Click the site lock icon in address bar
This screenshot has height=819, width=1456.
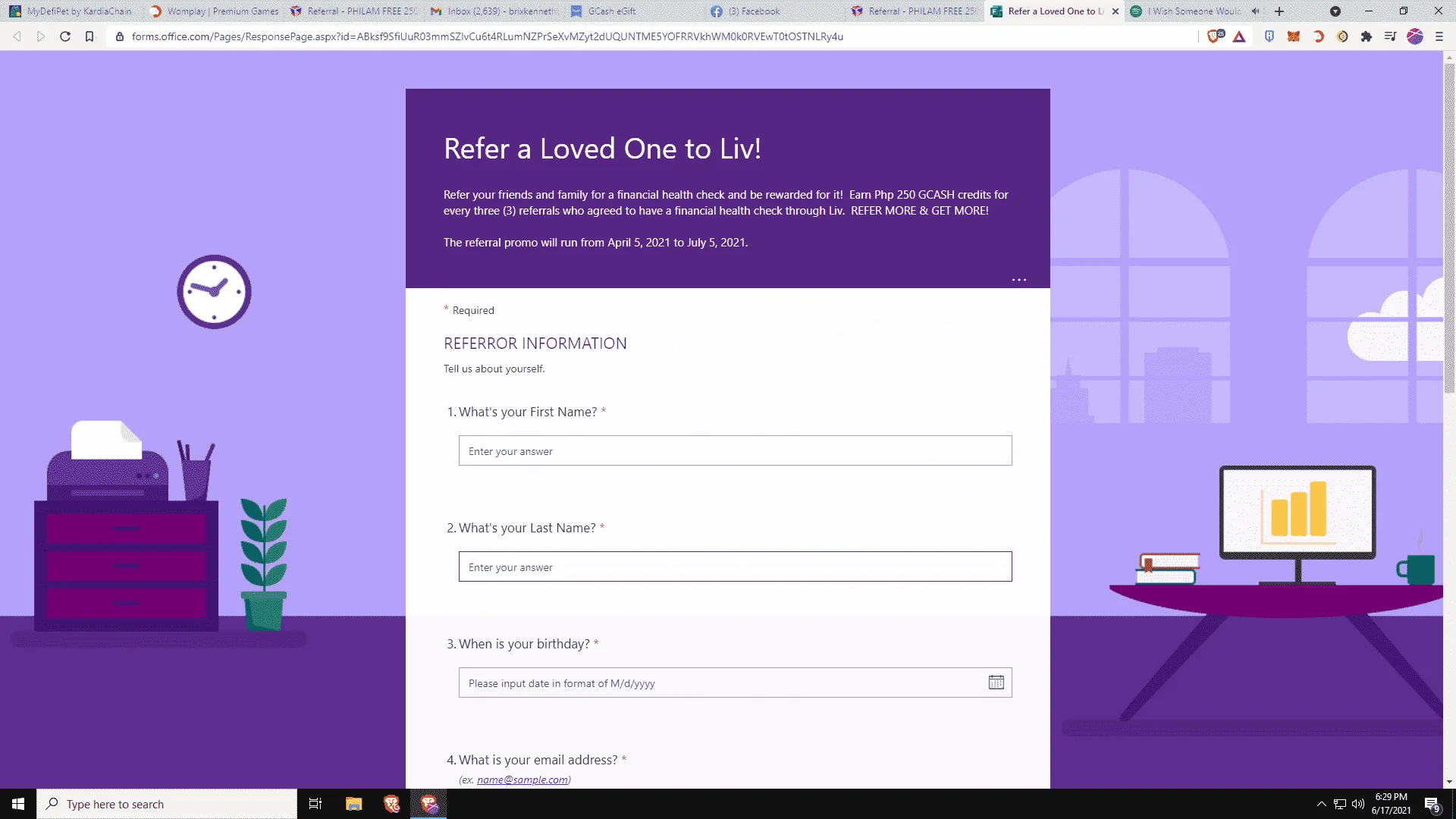[120, 36]
